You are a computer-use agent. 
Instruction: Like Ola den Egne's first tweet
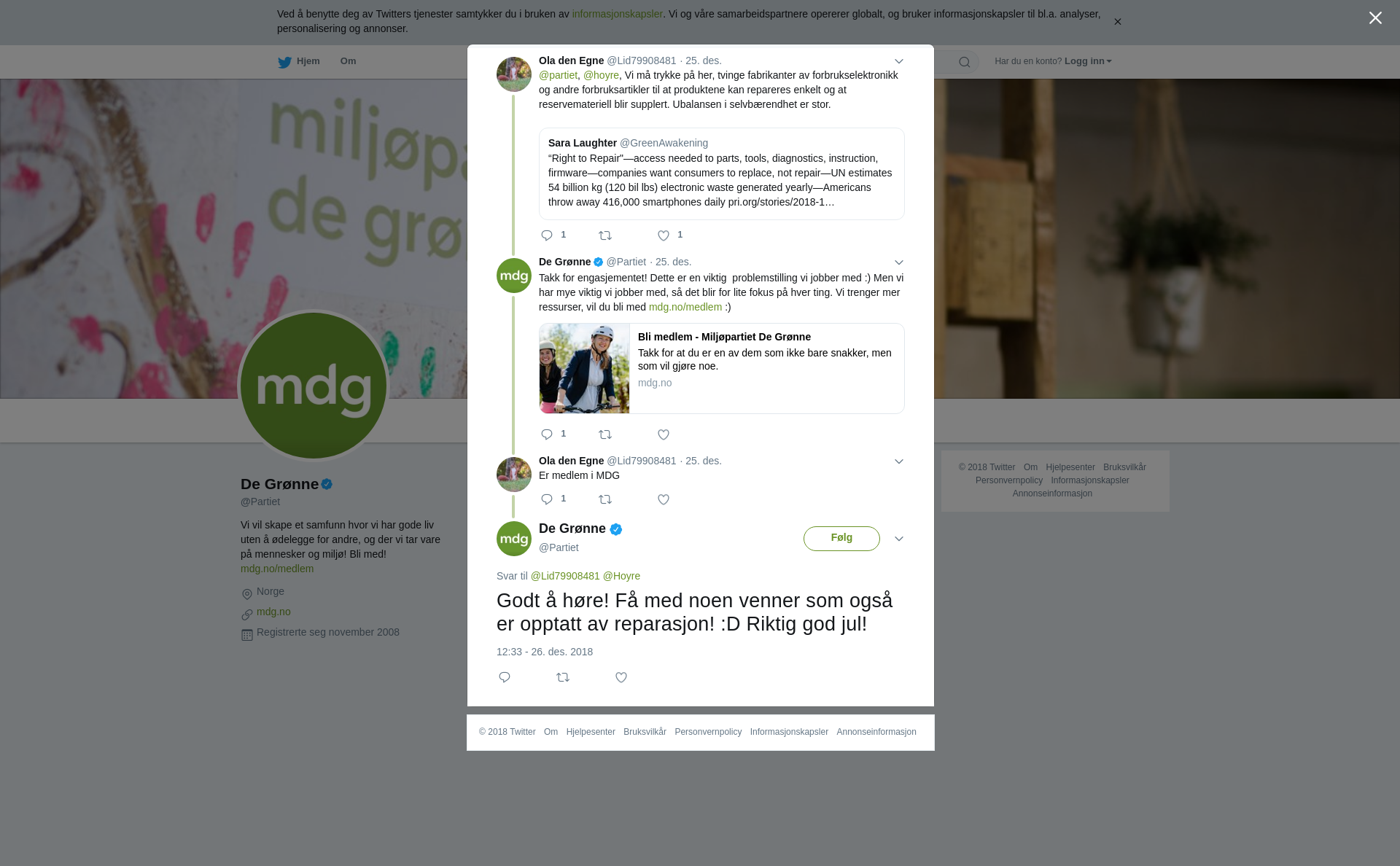click(664, 235)
